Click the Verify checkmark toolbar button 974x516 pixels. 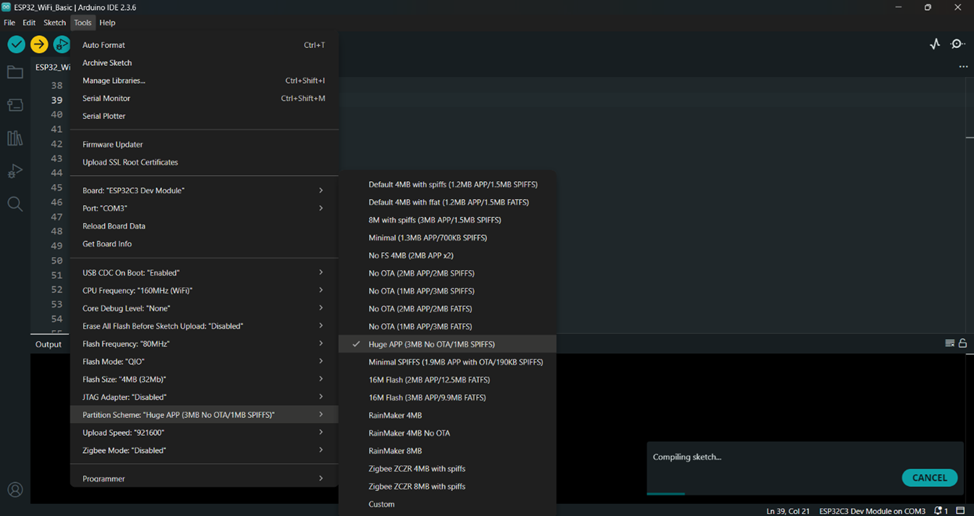click(16, 44)
